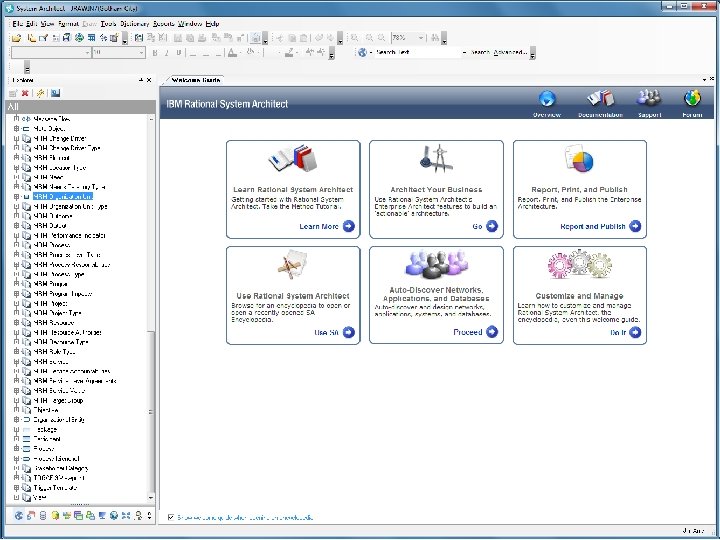Open the Documentation books icon
Viewport: 720px width, 540px height.
pos(601,99)
